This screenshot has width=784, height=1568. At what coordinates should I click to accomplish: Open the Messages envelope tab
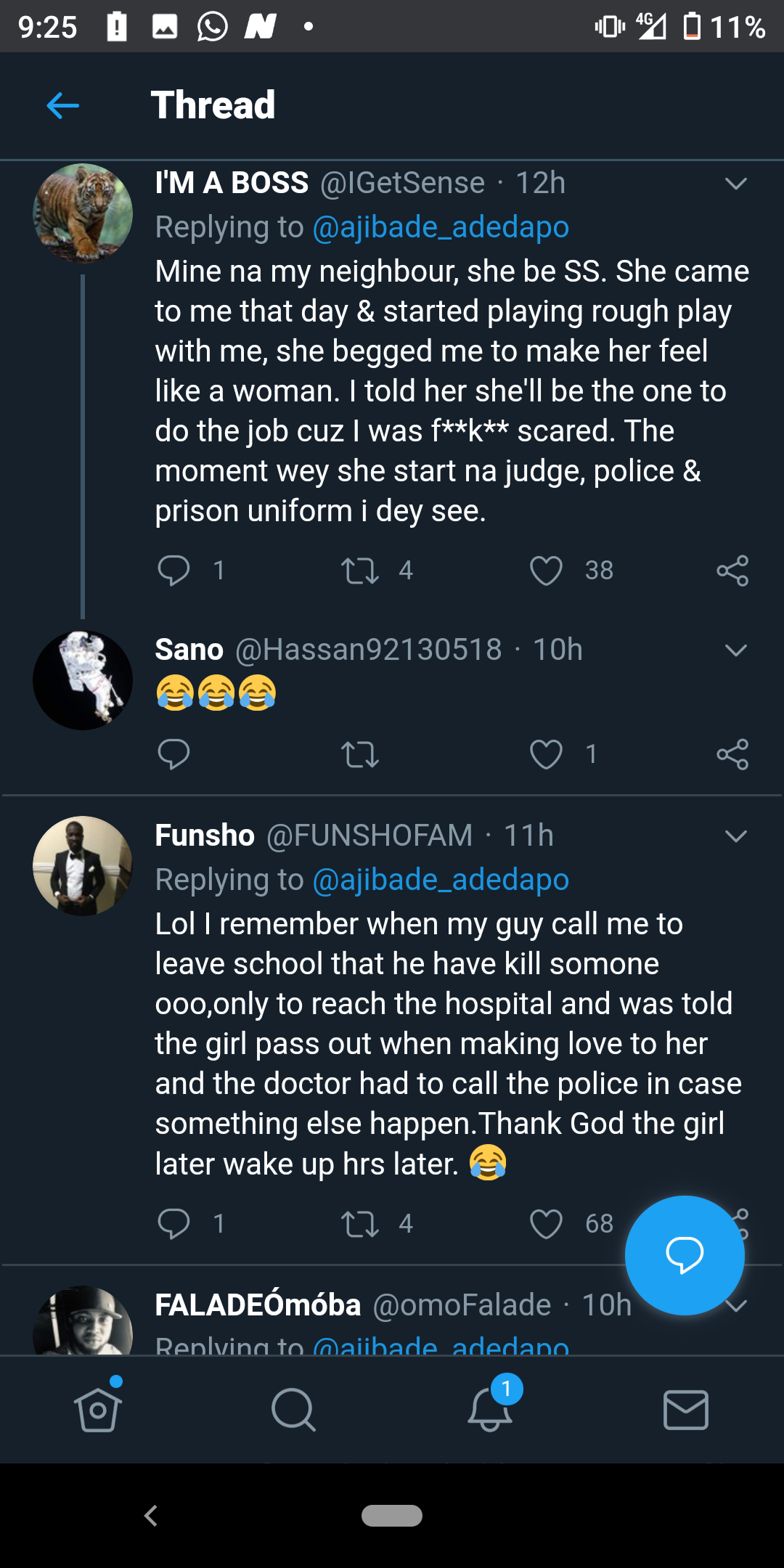pyautogui.click(x=685, y=1410)
